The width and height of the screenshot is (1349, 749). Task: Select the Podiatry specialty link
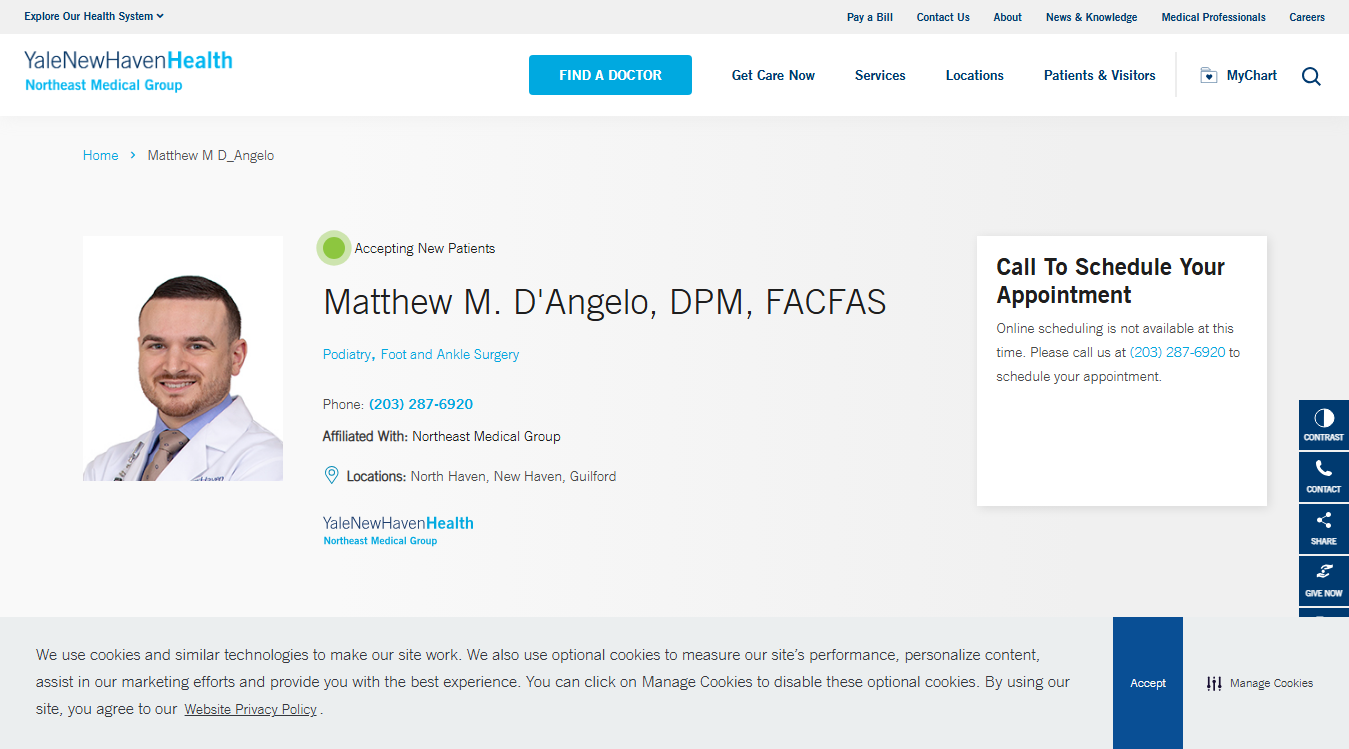[x=347, y=354]
